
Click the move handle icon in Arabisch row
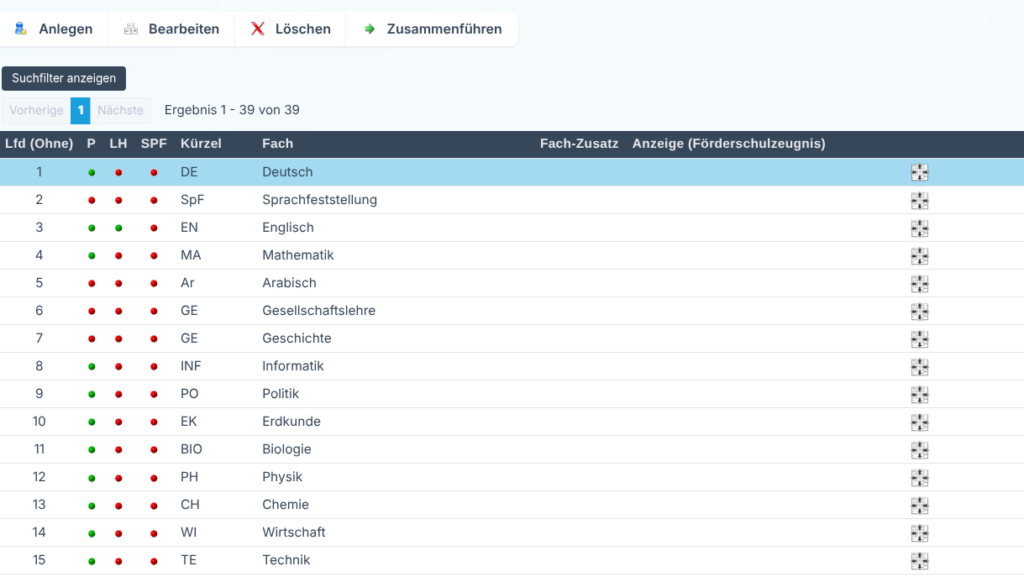pyautogui.click(x=920, y=283)
